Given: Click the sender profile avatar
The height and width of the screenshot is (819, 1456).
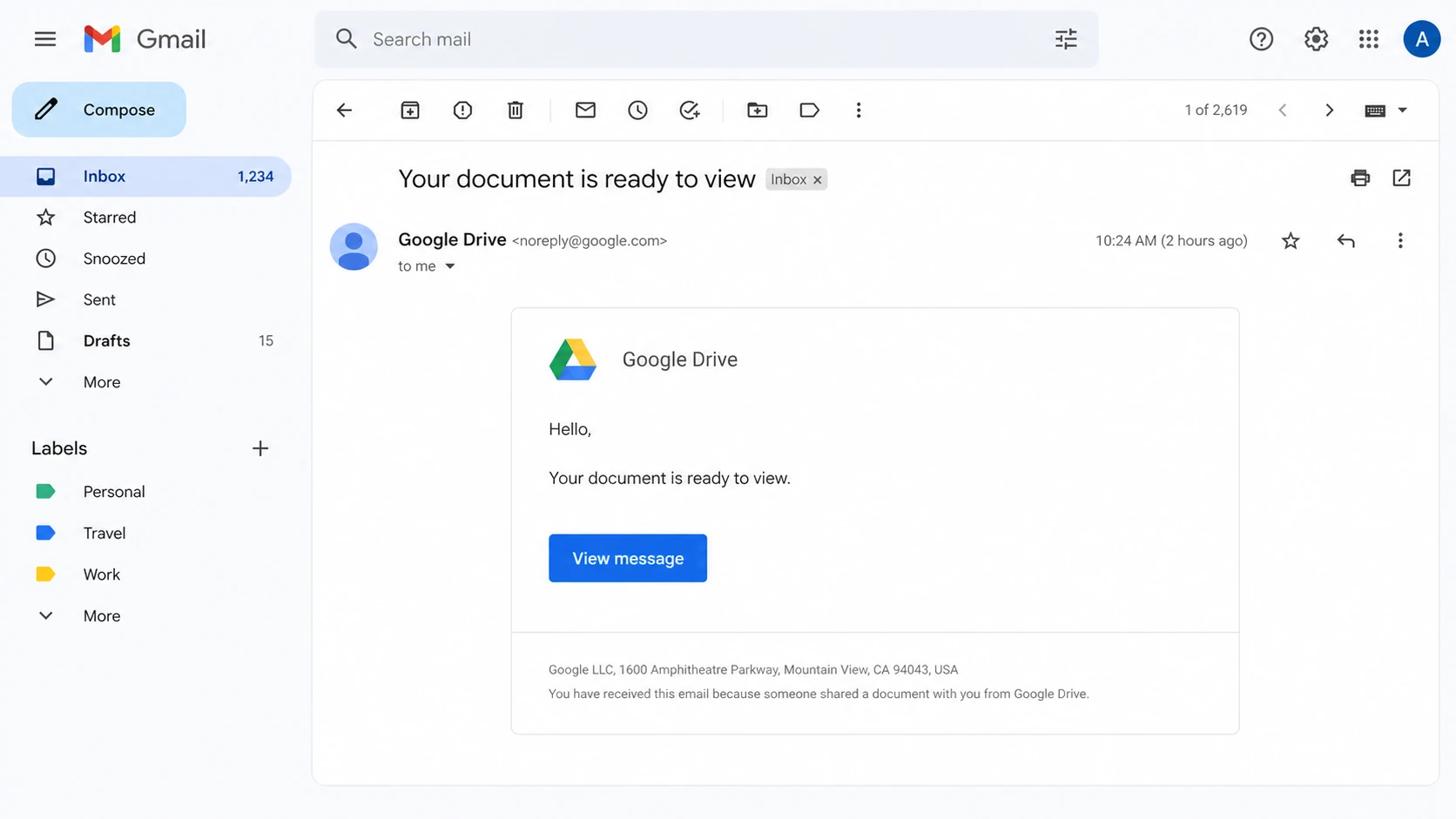Looking at the screenshot, I should 354,247.
